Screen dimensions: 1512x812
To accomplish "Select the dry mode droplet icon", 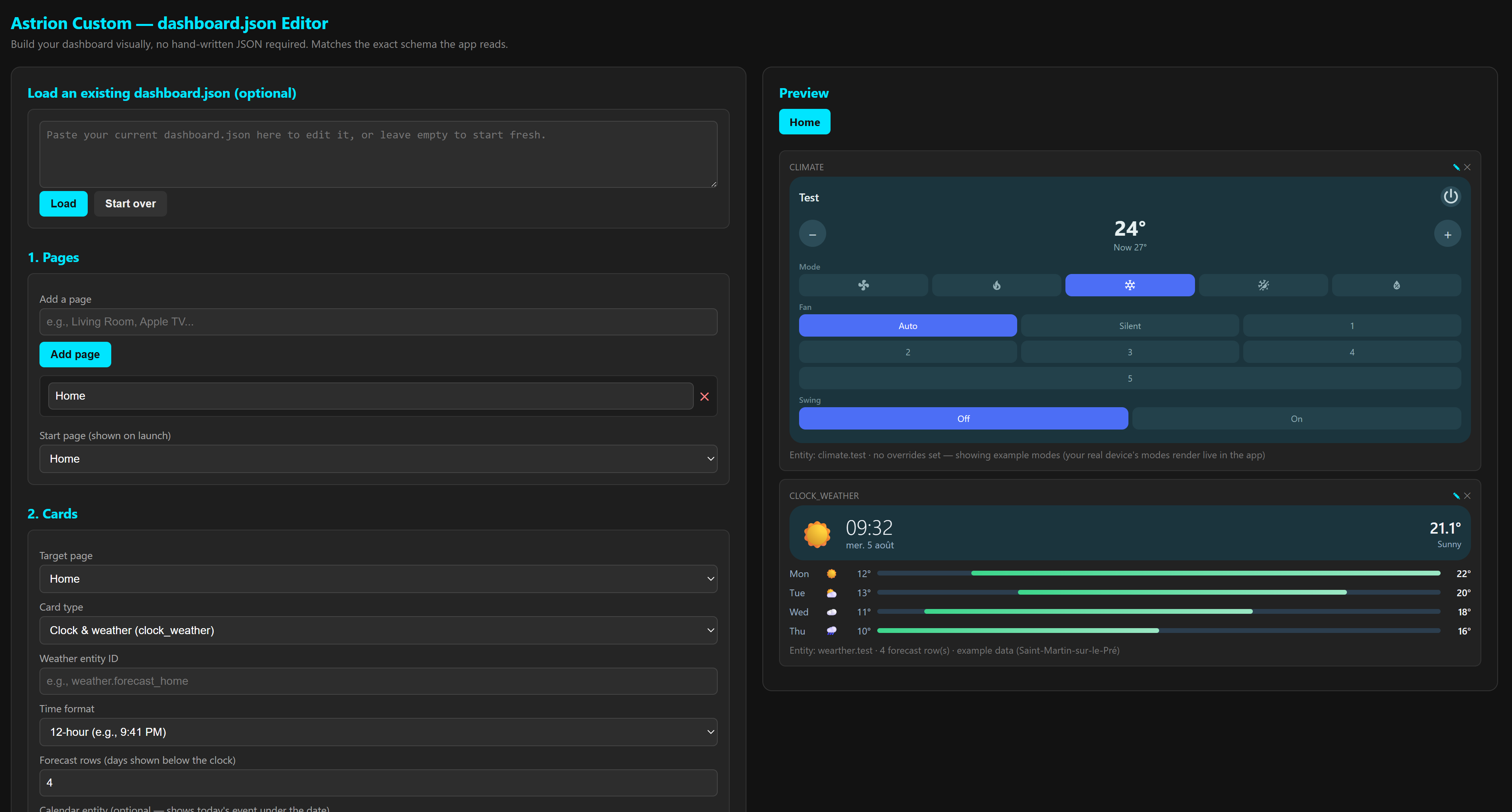I will coord(1396,285).
